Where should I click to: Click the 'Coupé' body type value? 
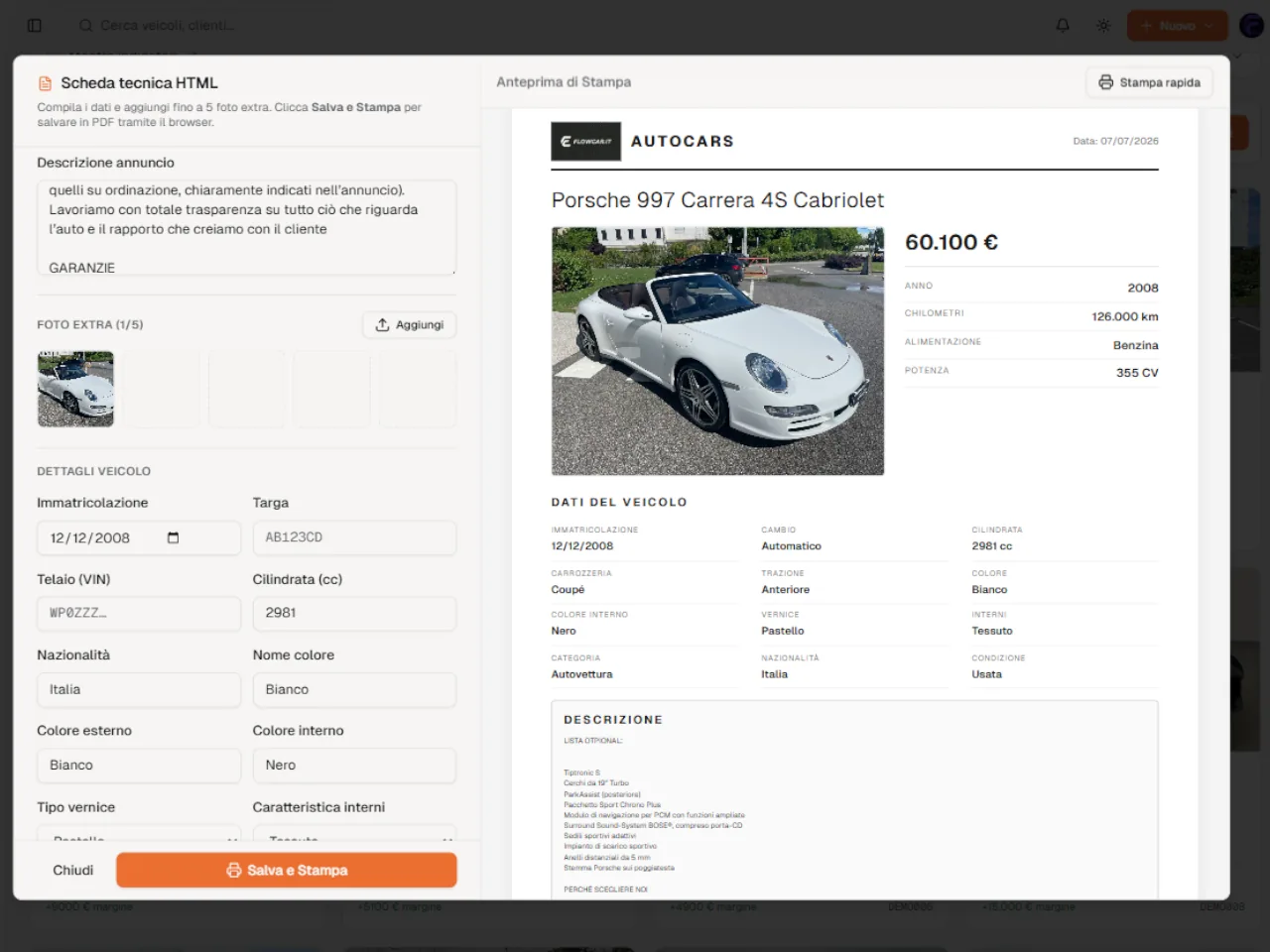point(568,590)
